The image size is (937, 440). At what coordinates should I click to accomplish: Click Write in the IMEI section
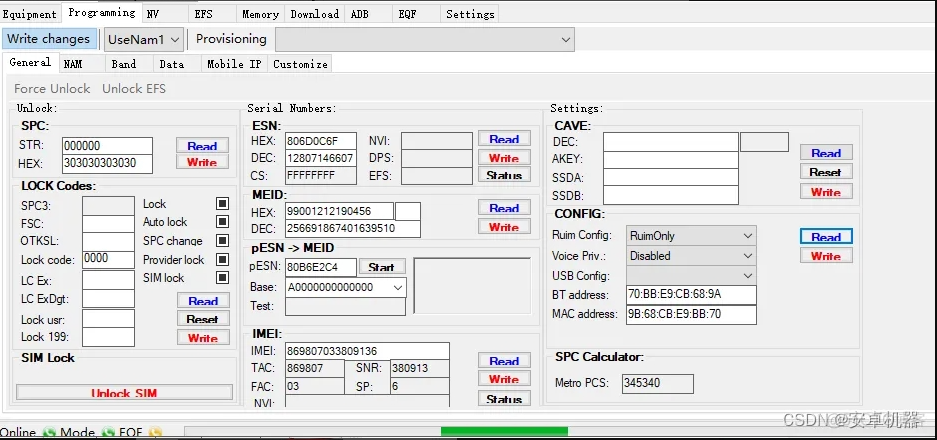coord(504,379)
